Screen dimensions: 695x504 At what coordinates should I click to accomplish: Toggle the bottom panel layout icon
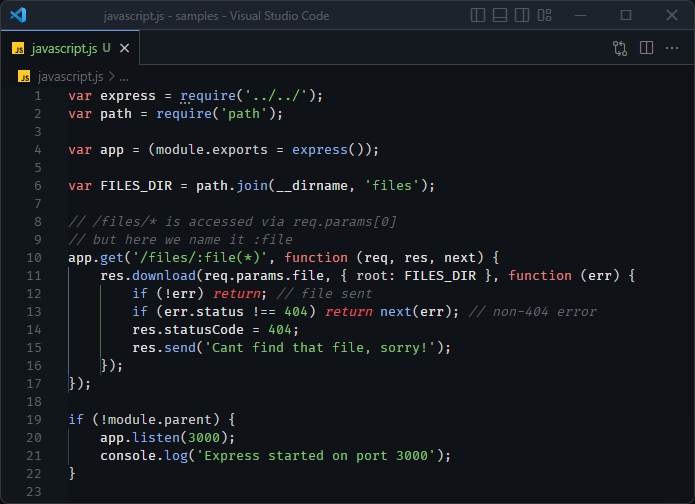point(500,15)
